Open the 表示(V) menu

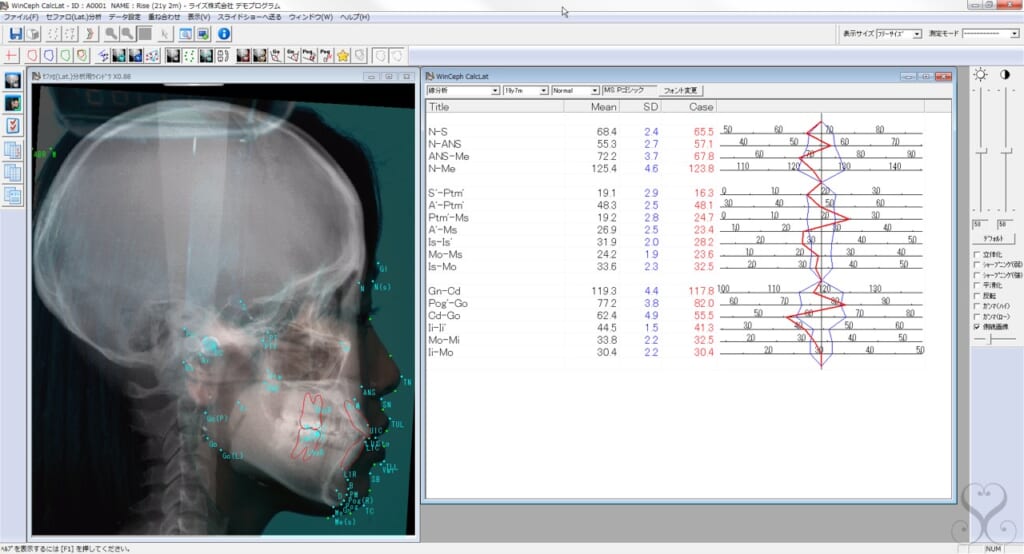coord(199,17)
